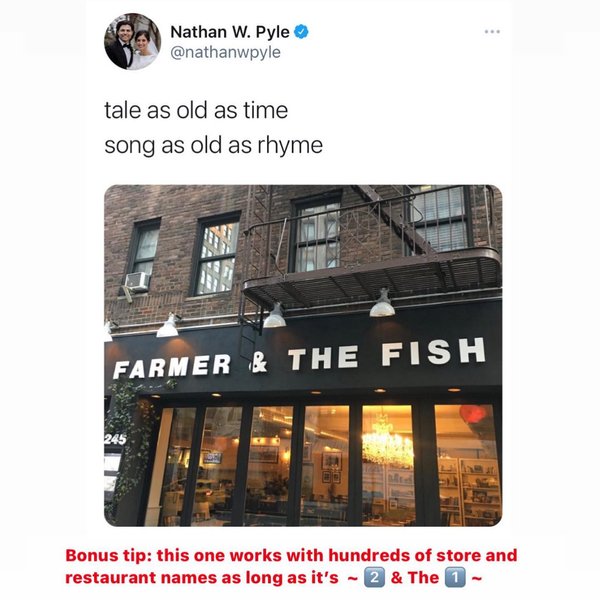Click the "Bonus tip" red caption text
600x600 pixels.
pyautogui.click(x=291, y=566)
